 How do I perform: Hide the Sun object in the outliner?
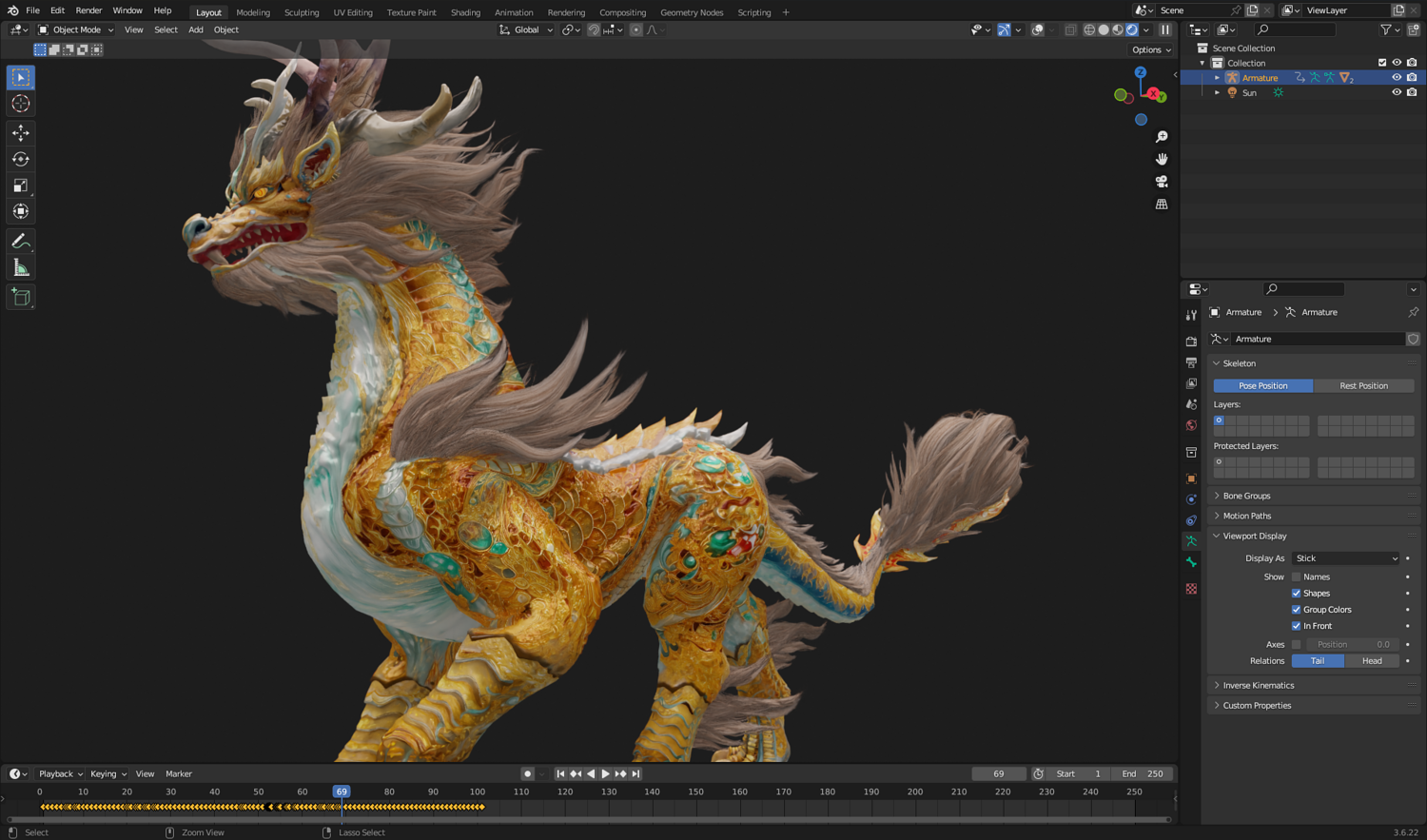click(1397, 92)
